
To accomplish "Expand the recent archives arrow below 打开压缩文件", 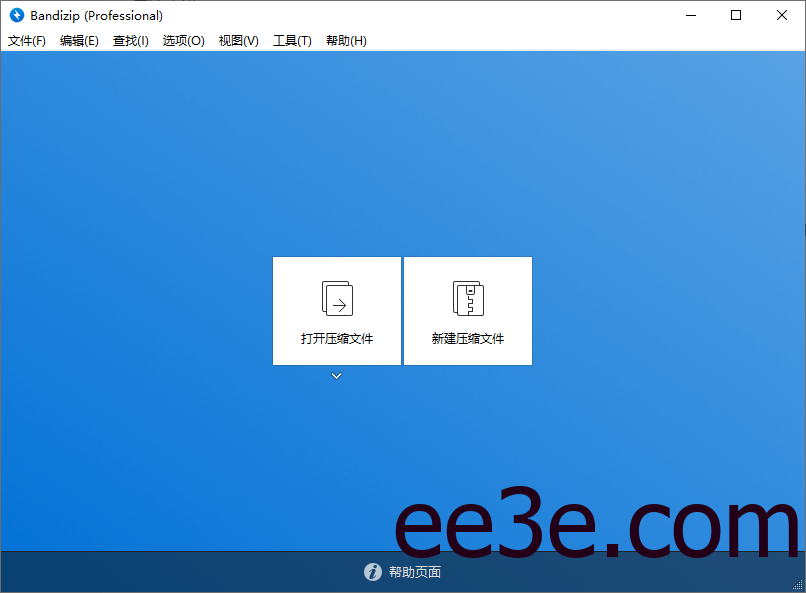I will click(336, 376).
